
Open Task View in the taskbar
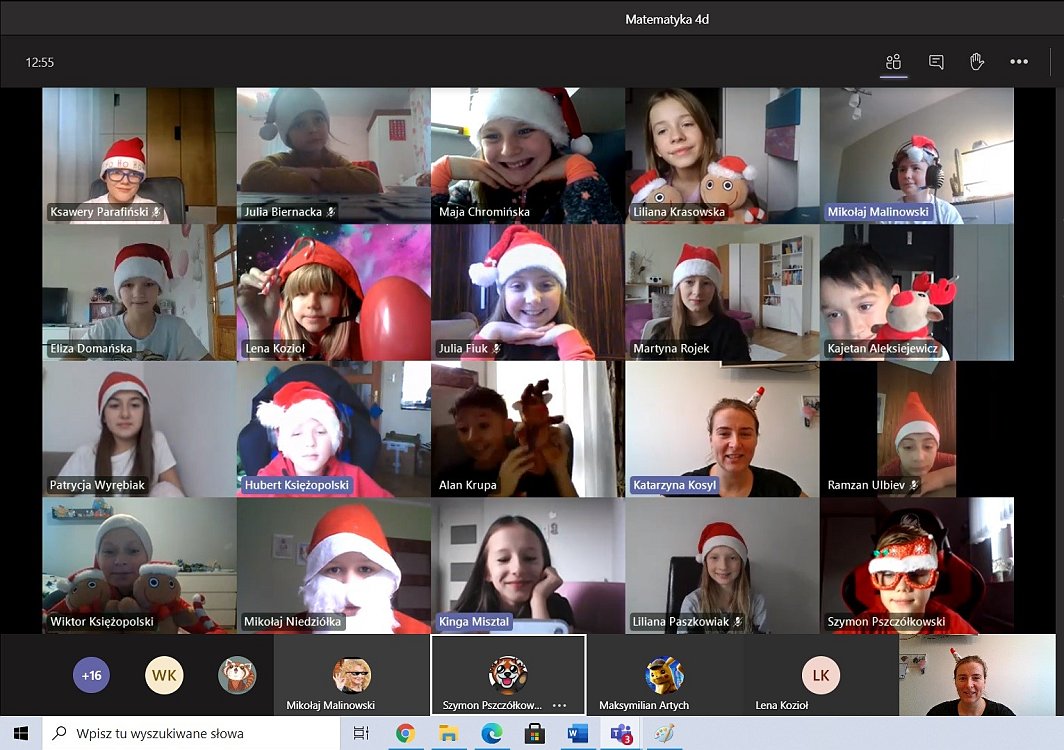pyautogui.click(x=361, y=733)
